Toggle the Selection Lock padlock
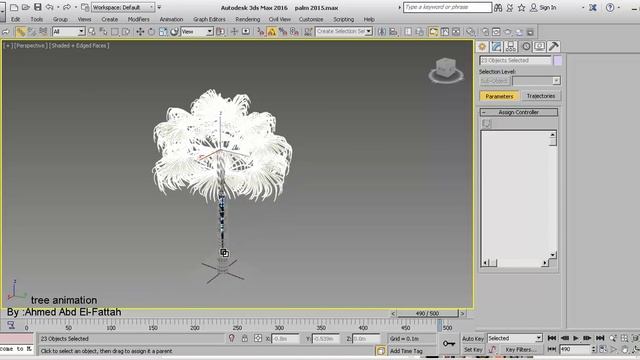 coord(244,338)
